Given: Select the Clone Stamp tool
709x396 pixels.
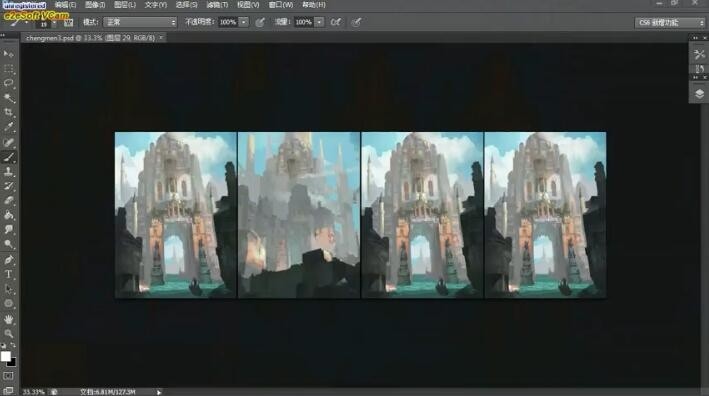Looking at the screenshot, I should click(8, 171).
